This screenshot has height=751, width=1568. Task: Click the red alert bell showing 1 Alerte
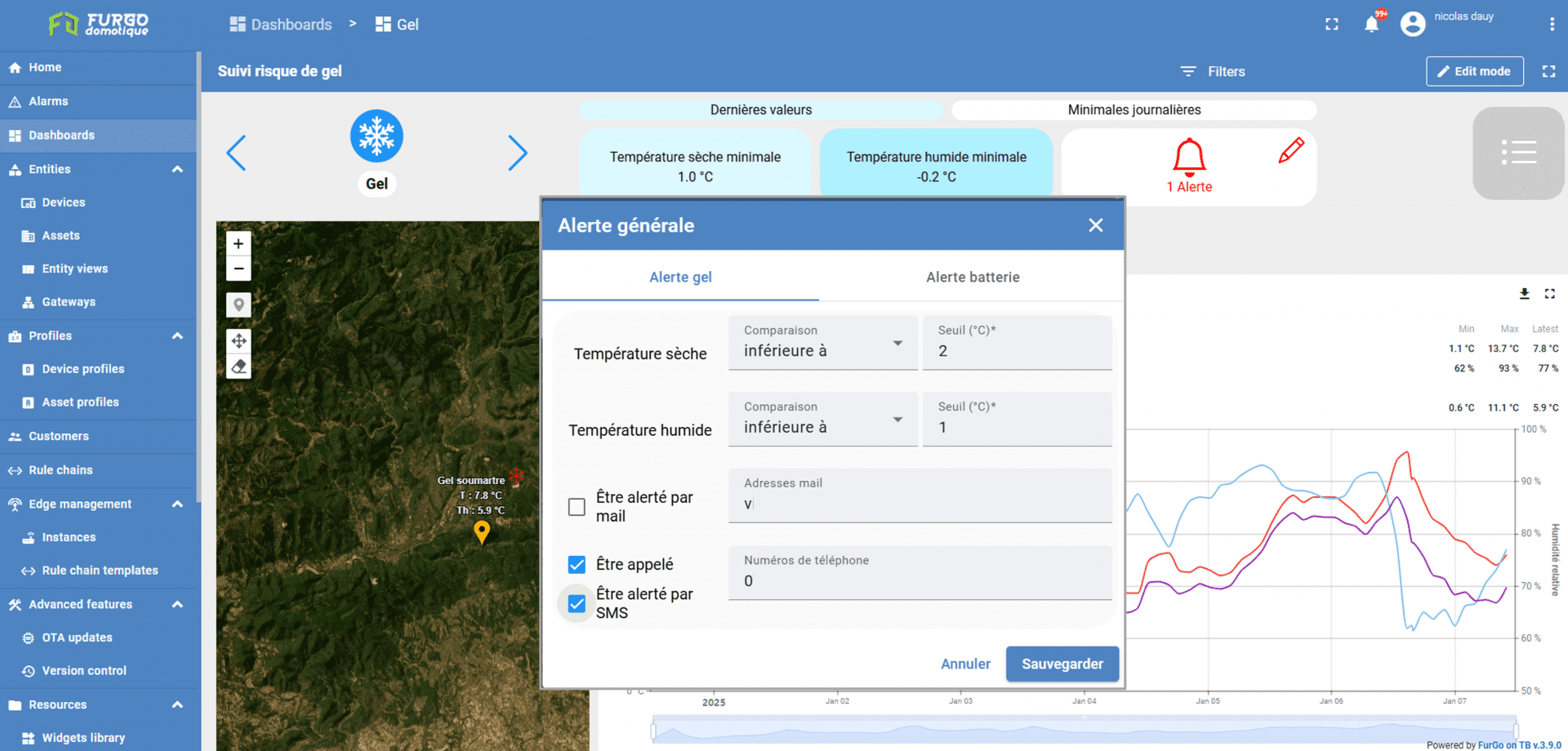pos(1189,157)
